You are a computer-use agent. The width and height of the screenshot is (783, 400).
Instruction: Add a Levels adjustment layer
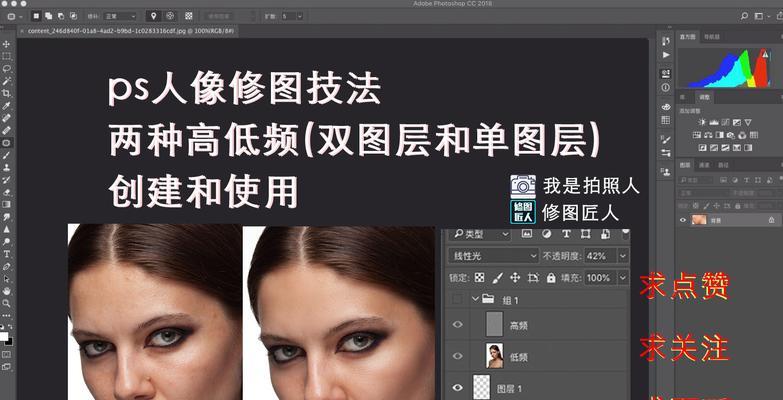click(714, 123)
